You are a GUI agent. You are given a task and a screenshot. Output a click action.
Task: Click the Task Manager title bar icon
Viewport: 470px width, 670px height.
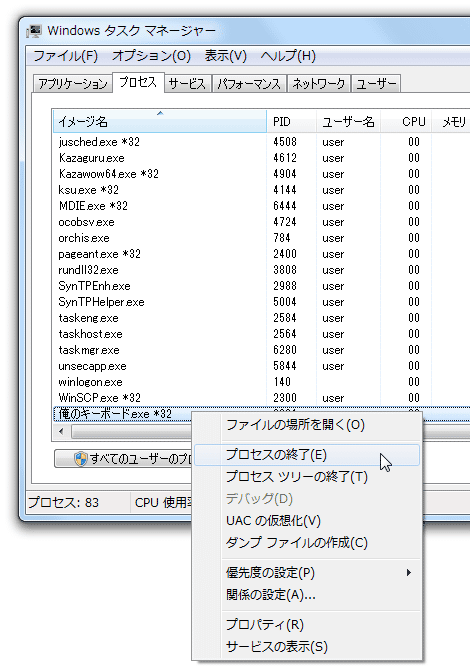coord(34,31)
